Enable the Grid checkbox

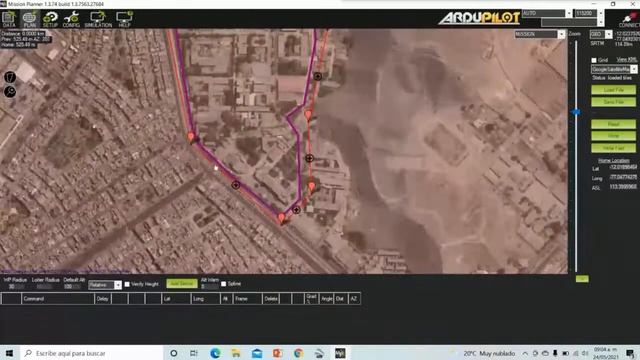click(x=594, y=60)
